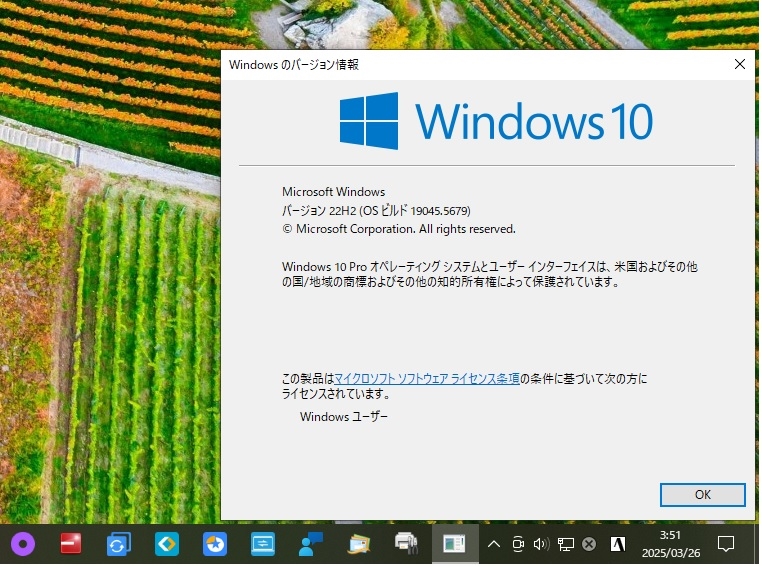Expand the hidden system tray icons chevron
The height and width of the screenshot is (566, 762).
[x=494, y=544]
